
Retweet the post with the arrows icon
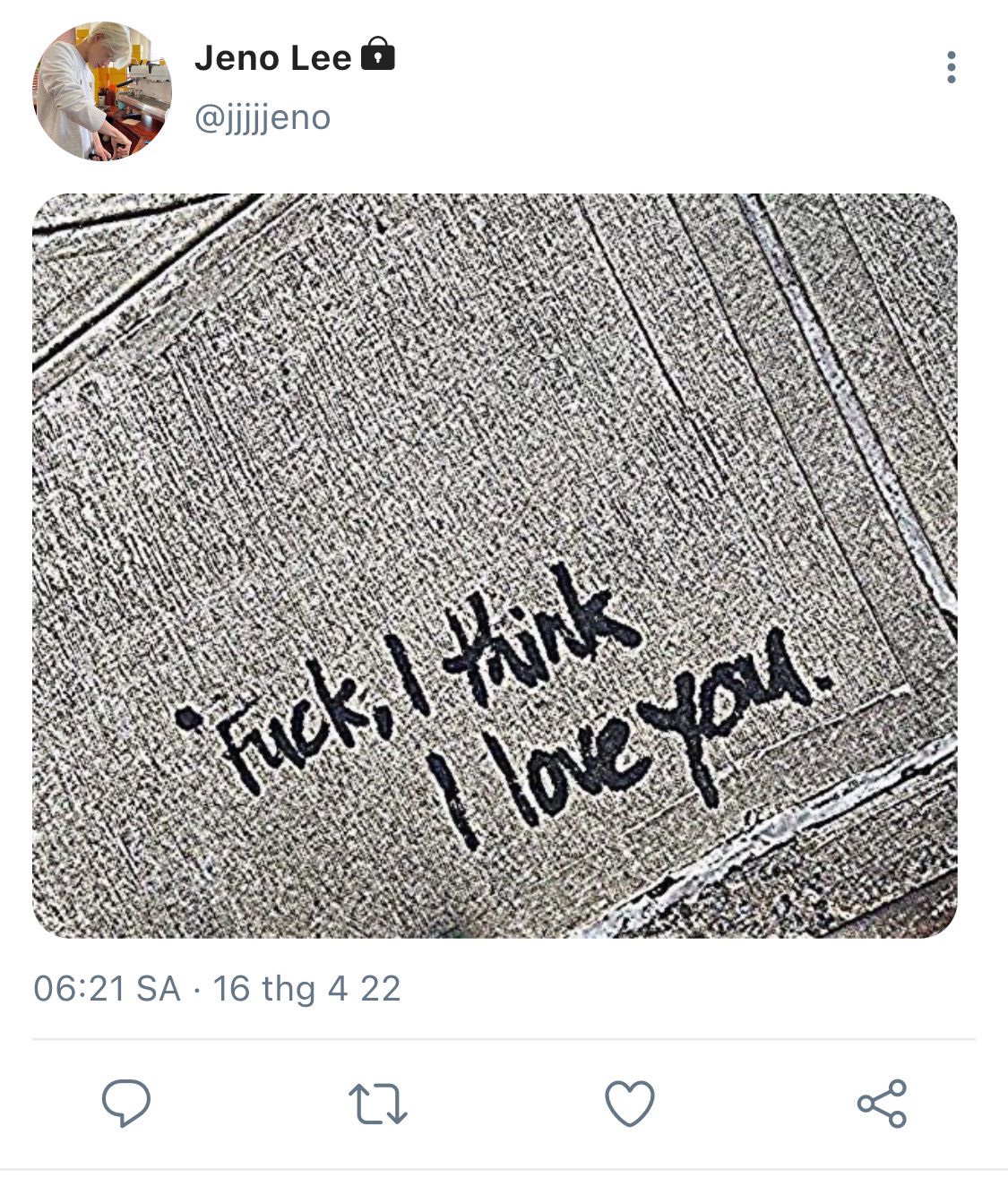pos(377,1104)
